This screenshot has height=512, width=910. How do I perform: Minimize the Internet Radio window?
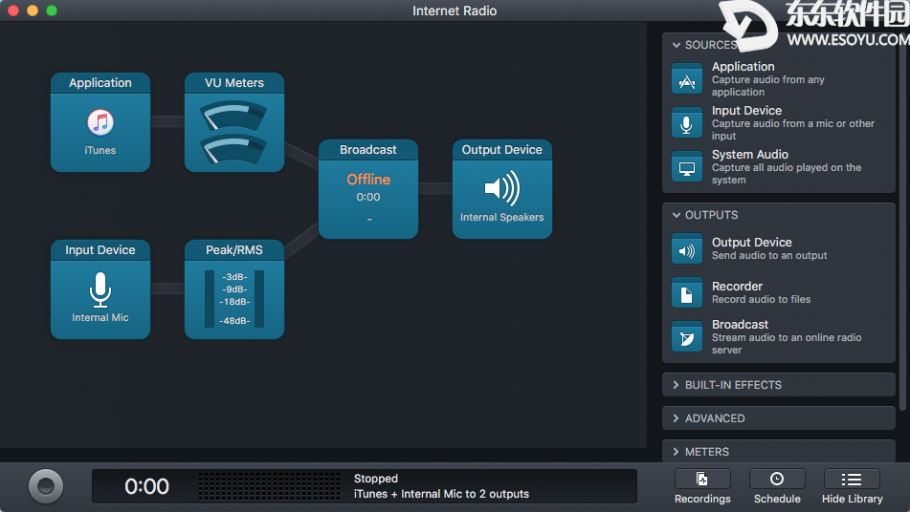tap(32, 10)
